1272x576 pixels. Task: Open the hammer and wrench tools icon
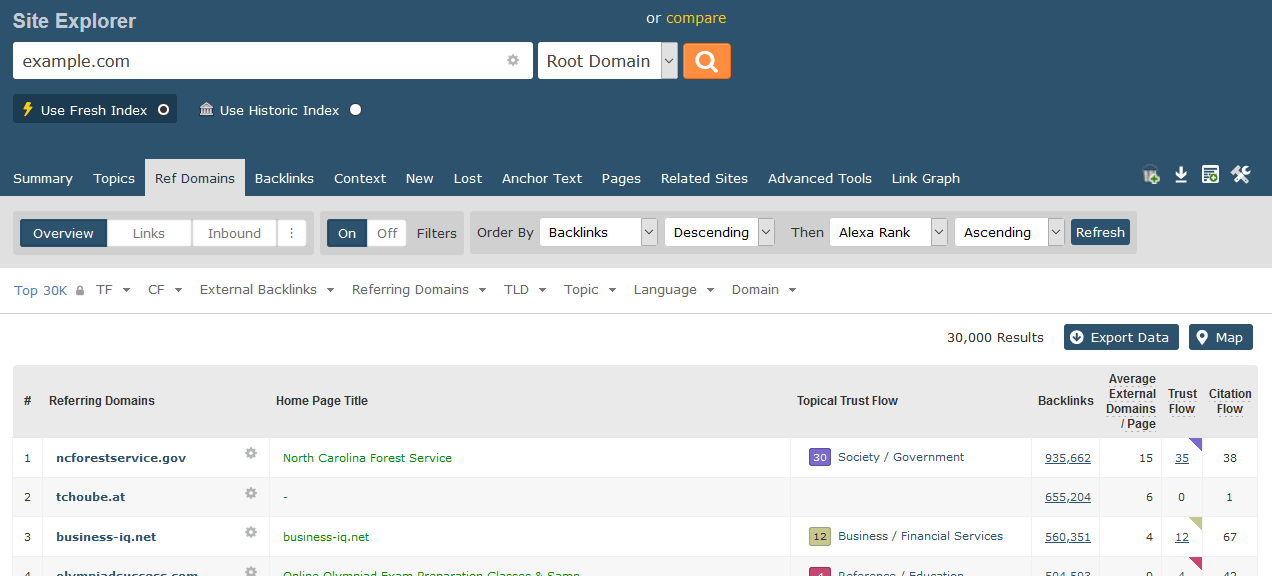(1241, 175)
